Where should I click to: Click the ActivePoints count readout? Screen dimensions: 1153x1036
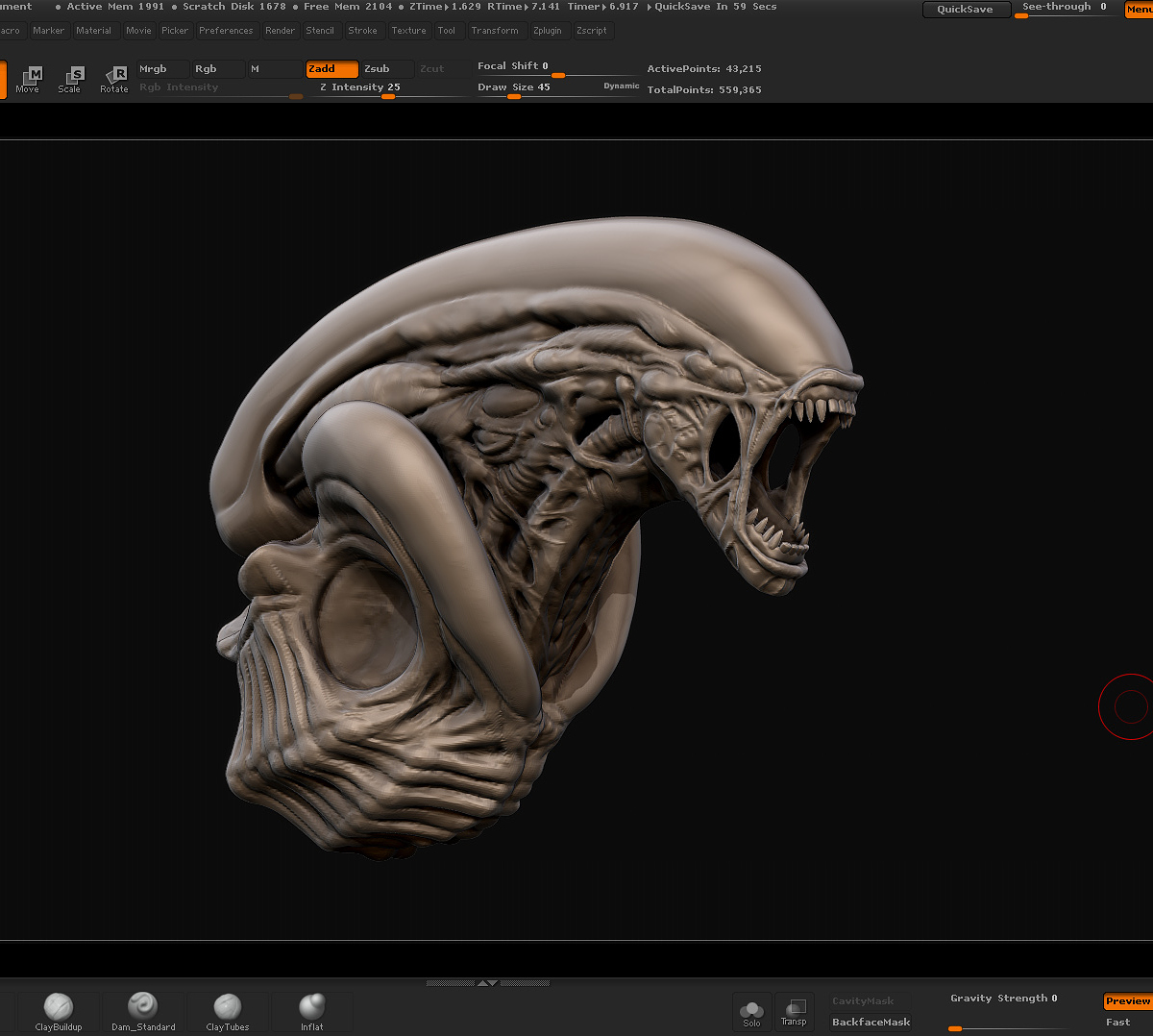[704, 69]
